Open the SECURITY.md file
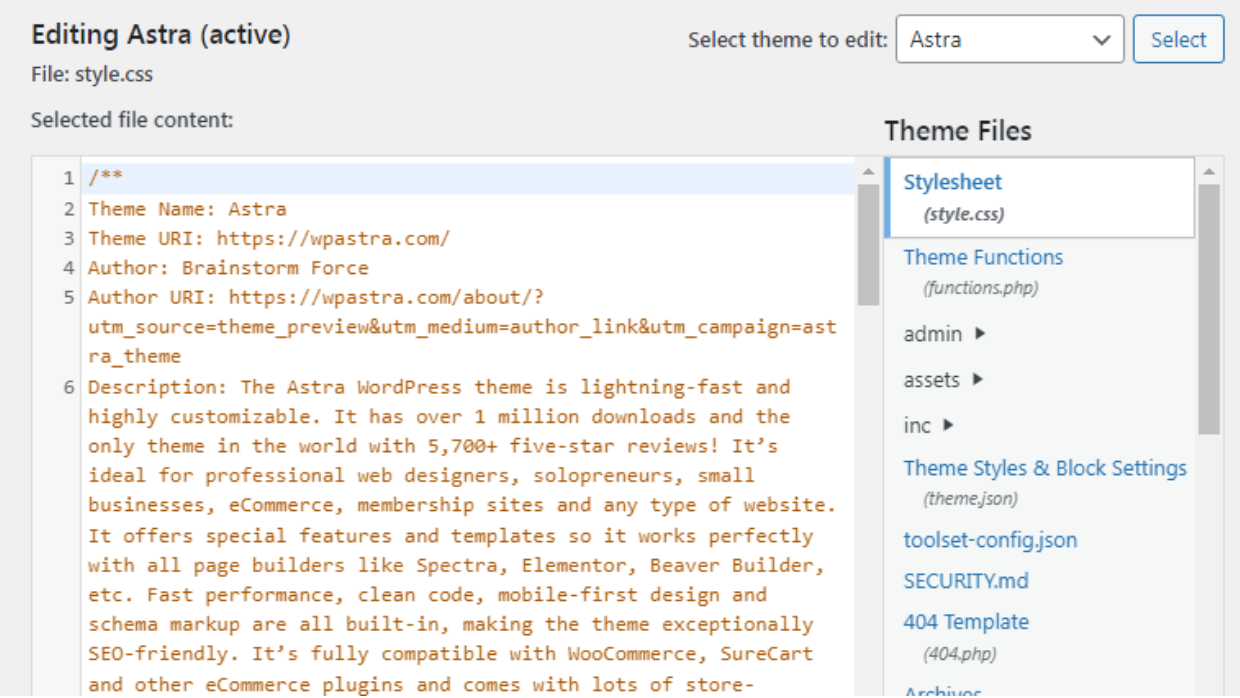 963,580
